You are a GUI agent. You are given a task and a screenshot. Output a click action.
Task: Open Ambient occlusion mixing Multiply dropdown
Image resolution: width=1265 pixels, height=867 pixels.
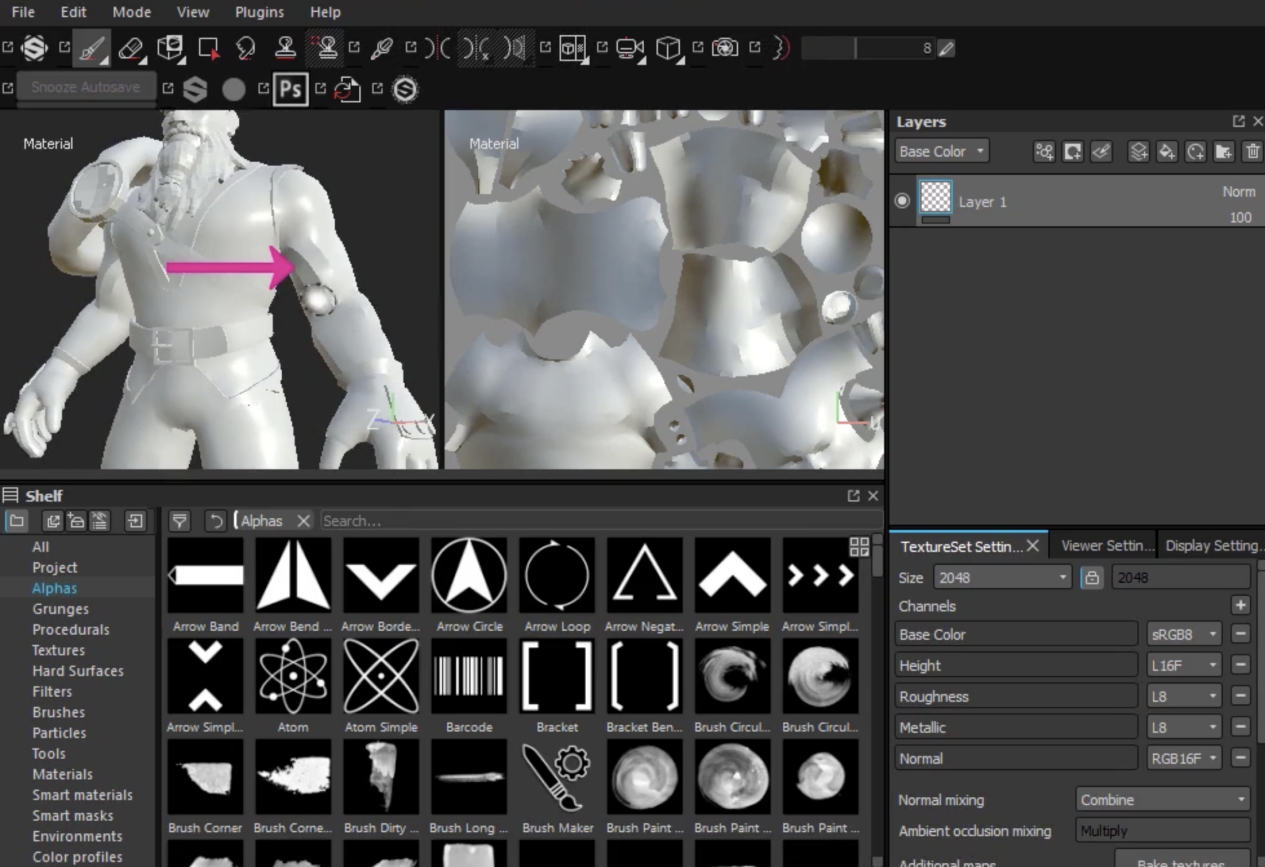point(1164,831)
